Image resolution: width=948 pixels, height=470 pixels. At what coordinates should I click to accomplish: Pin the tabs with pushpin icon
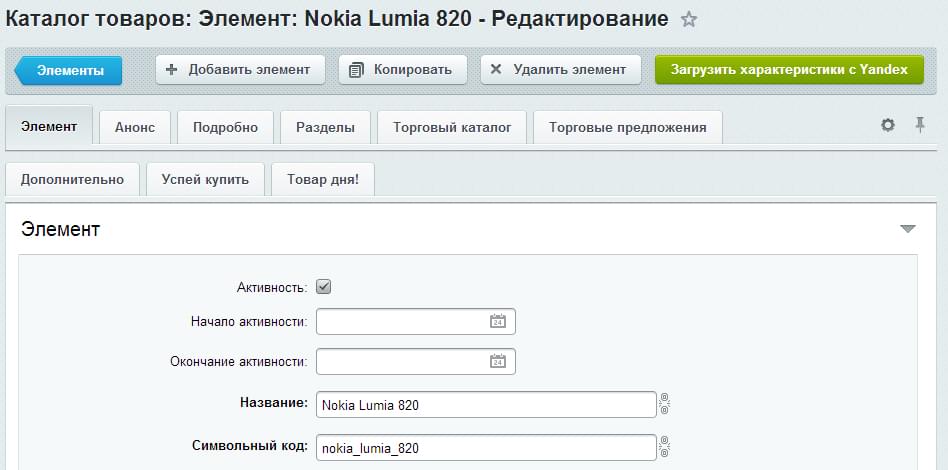pyautogui.click(x=920, y=125)
